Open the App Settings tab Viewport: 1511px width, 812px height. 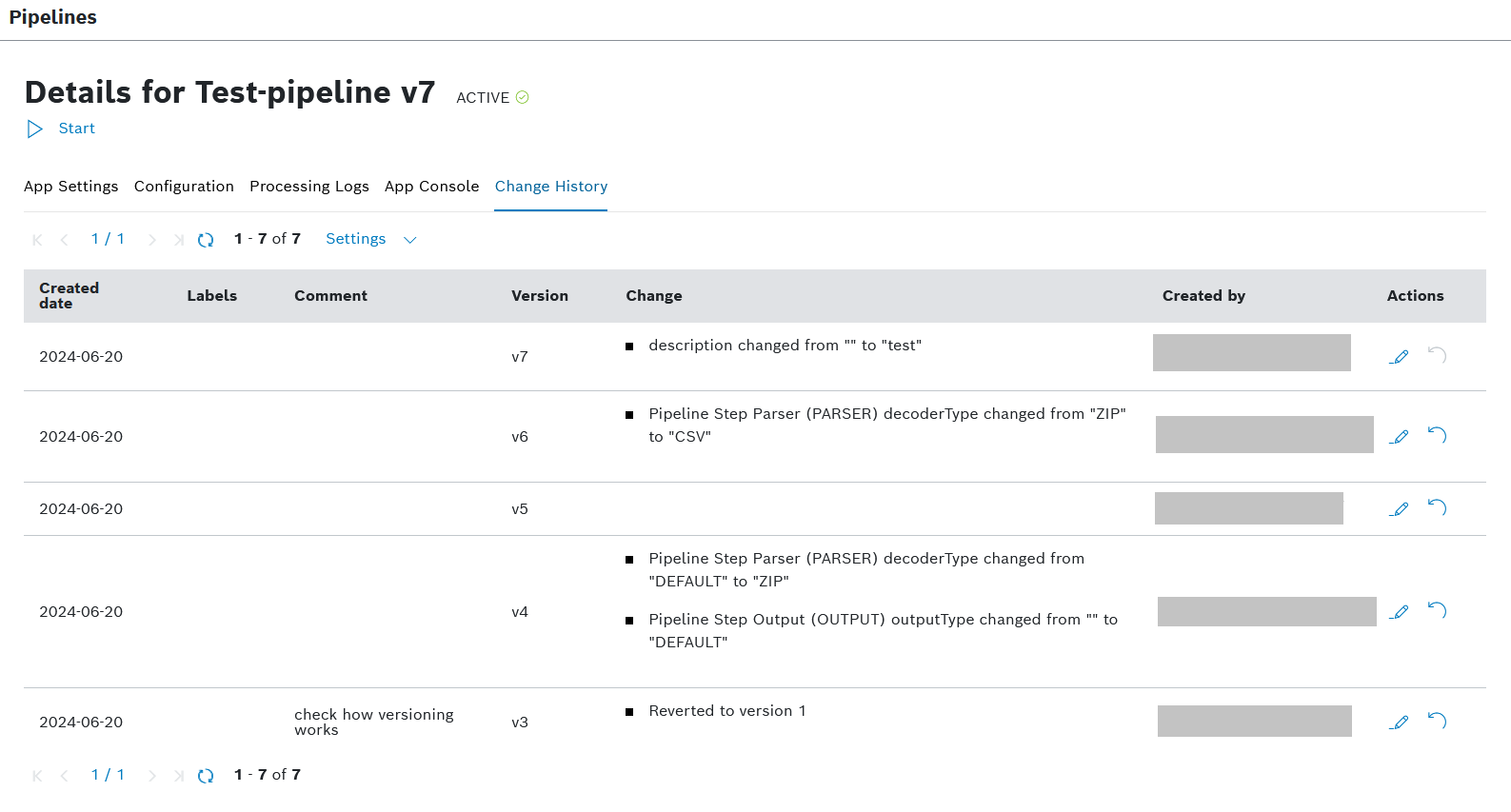point(71,187)
